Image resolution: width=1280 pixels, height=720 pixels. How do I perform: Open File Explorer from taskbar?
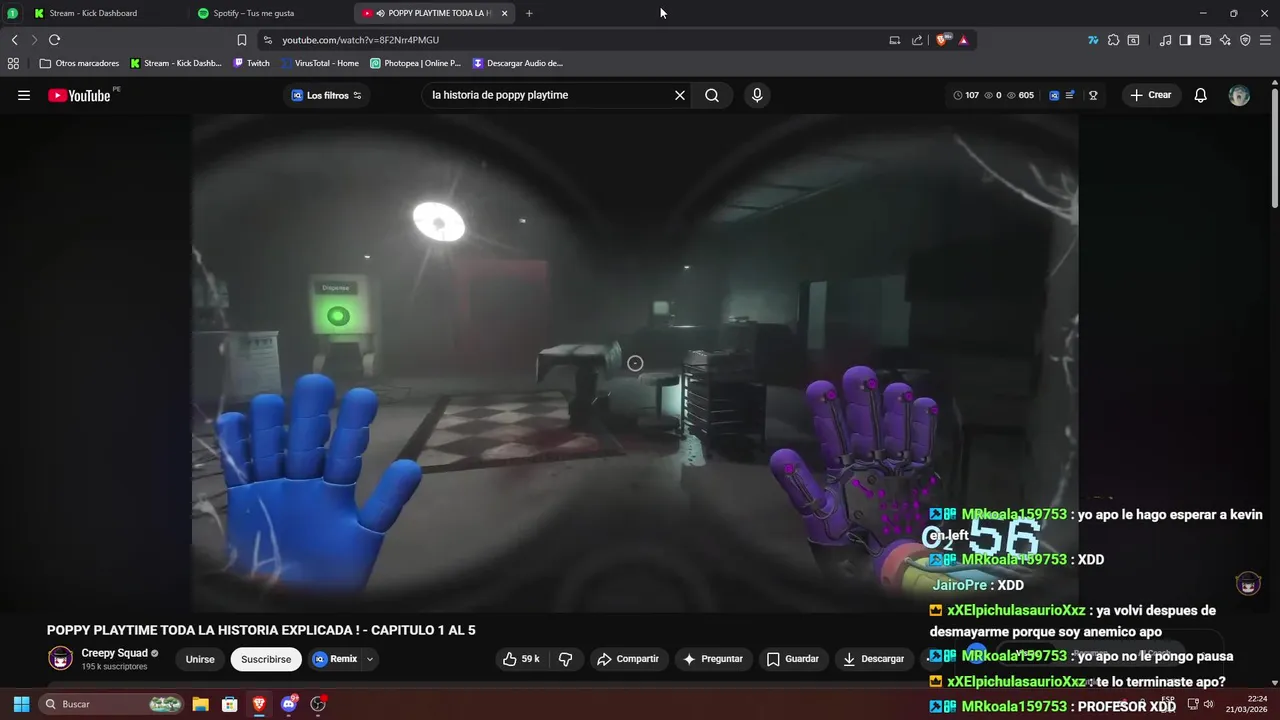click(200, 704)
